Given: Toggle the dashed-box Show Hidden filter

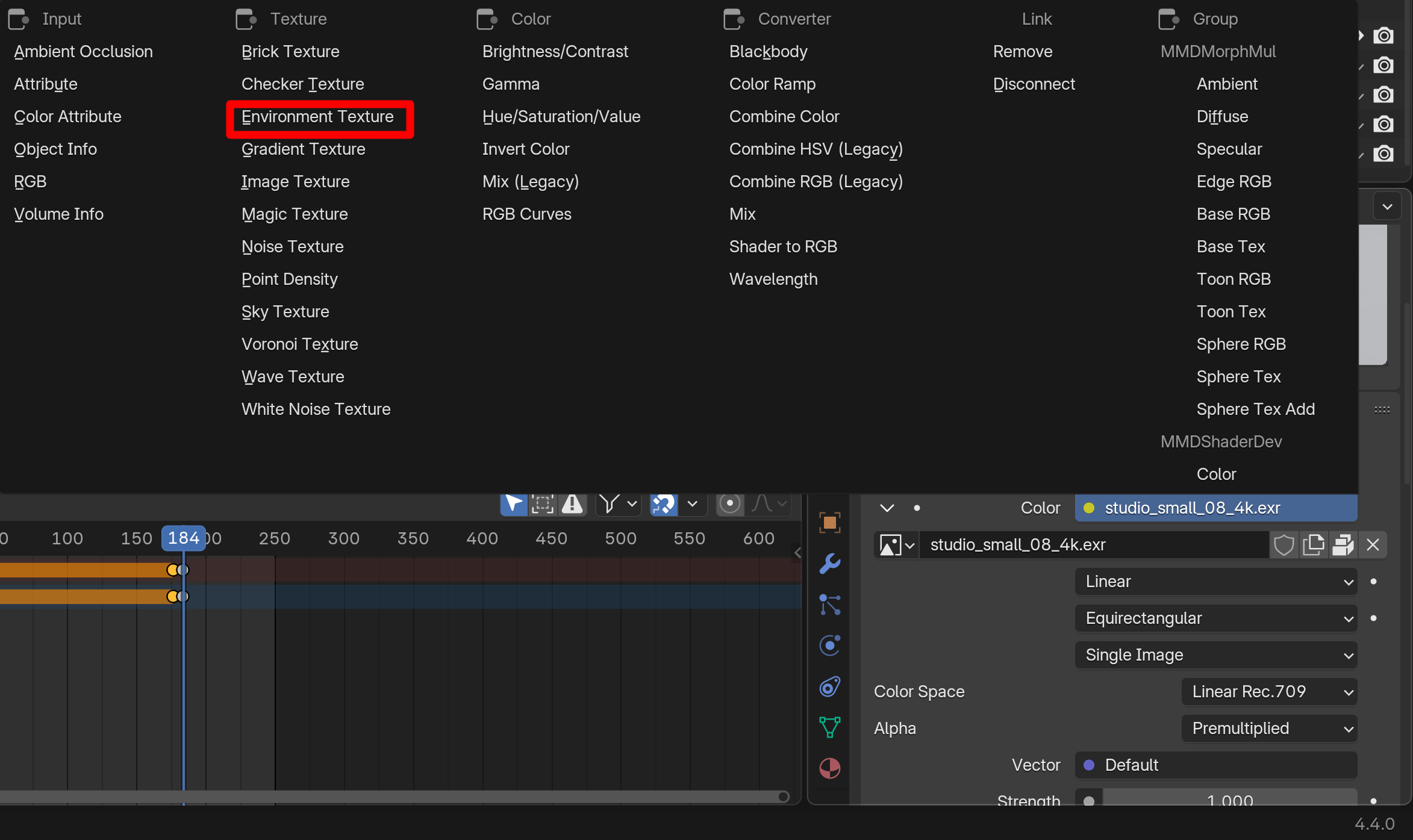Looking at the screenshot, I should pos(543,503).
